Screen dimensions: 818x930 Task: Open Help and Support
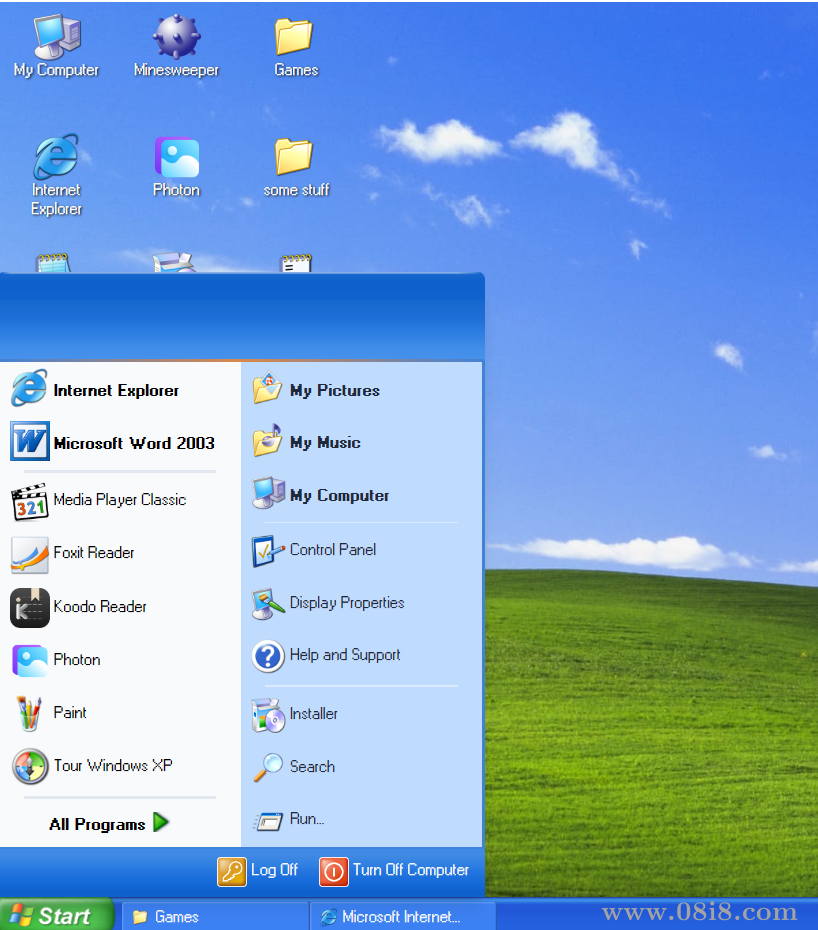[x=344, y=655]
